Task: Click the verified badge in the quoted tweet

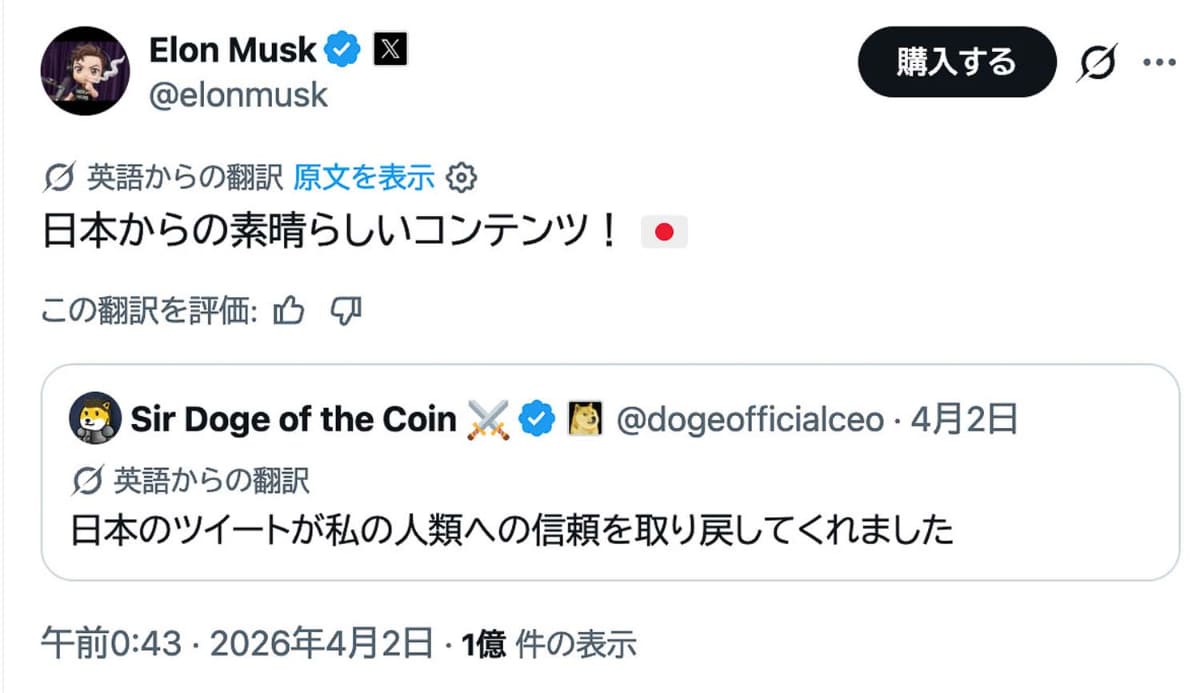Action: point(537,419)
